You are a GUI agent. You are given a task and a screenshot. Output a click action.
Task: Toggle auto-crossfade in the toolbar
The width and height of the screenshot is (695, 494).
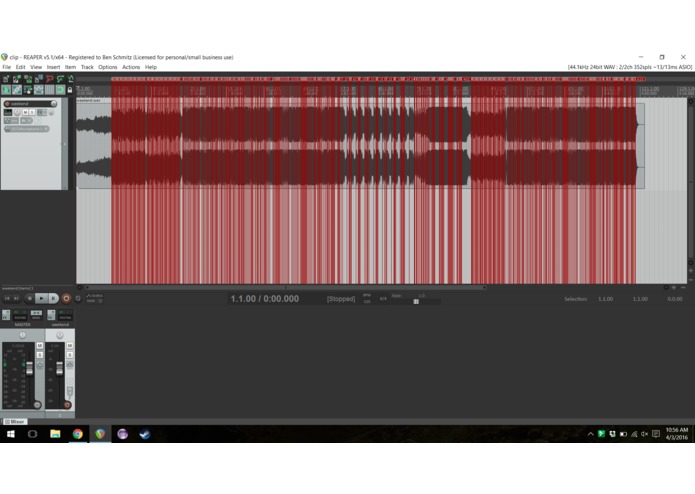tap(6, 89)
